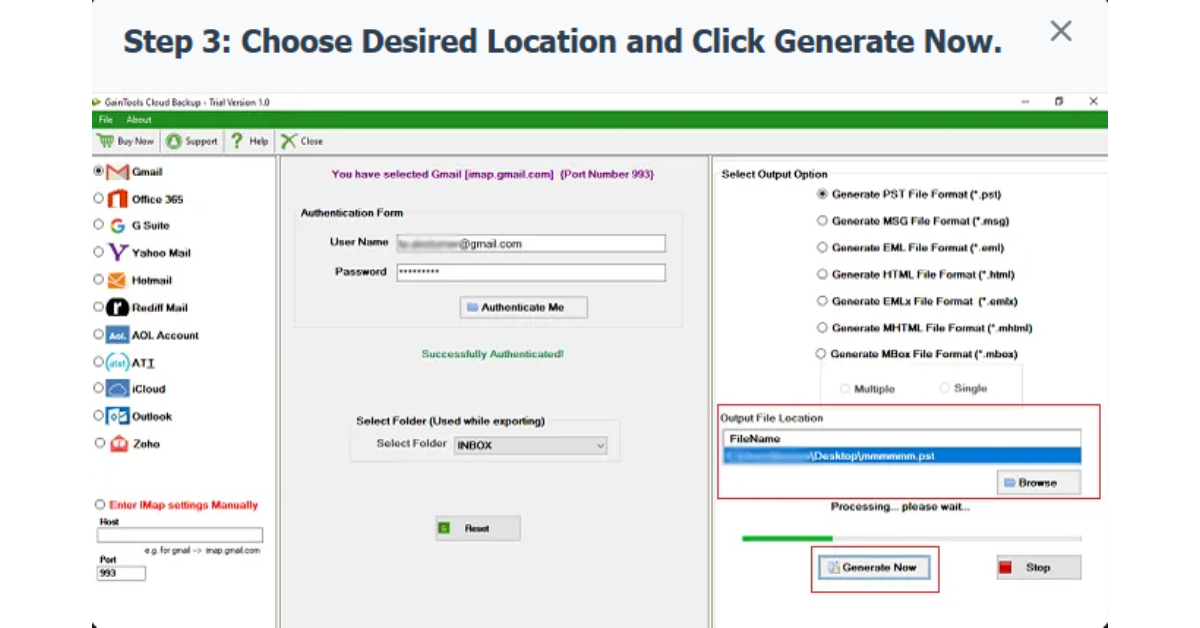Screen dimensions: 1200x628
Task: Select the Hotmail radio button
Action: (x=98, y=280)
